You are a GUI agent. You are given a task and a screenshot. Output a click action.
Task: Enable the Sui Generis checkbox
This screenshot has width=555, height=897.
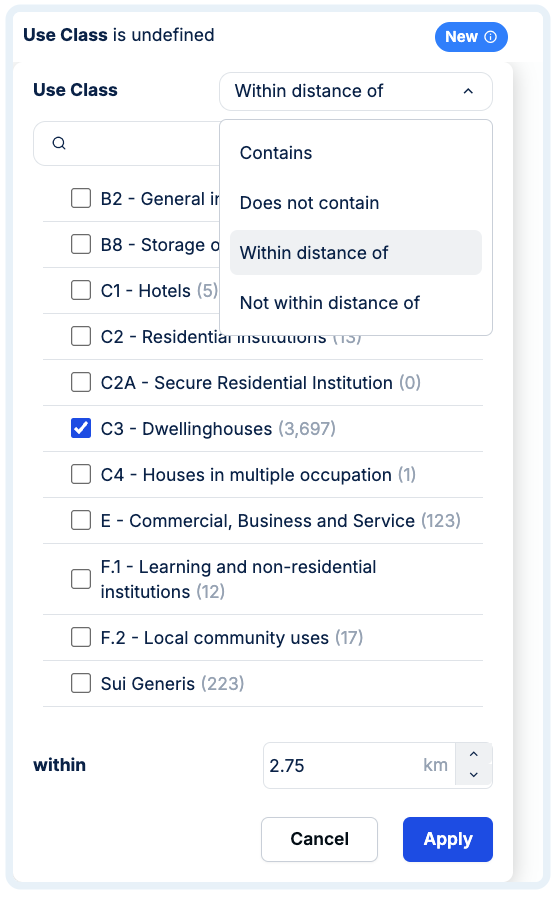click(81, 683)
